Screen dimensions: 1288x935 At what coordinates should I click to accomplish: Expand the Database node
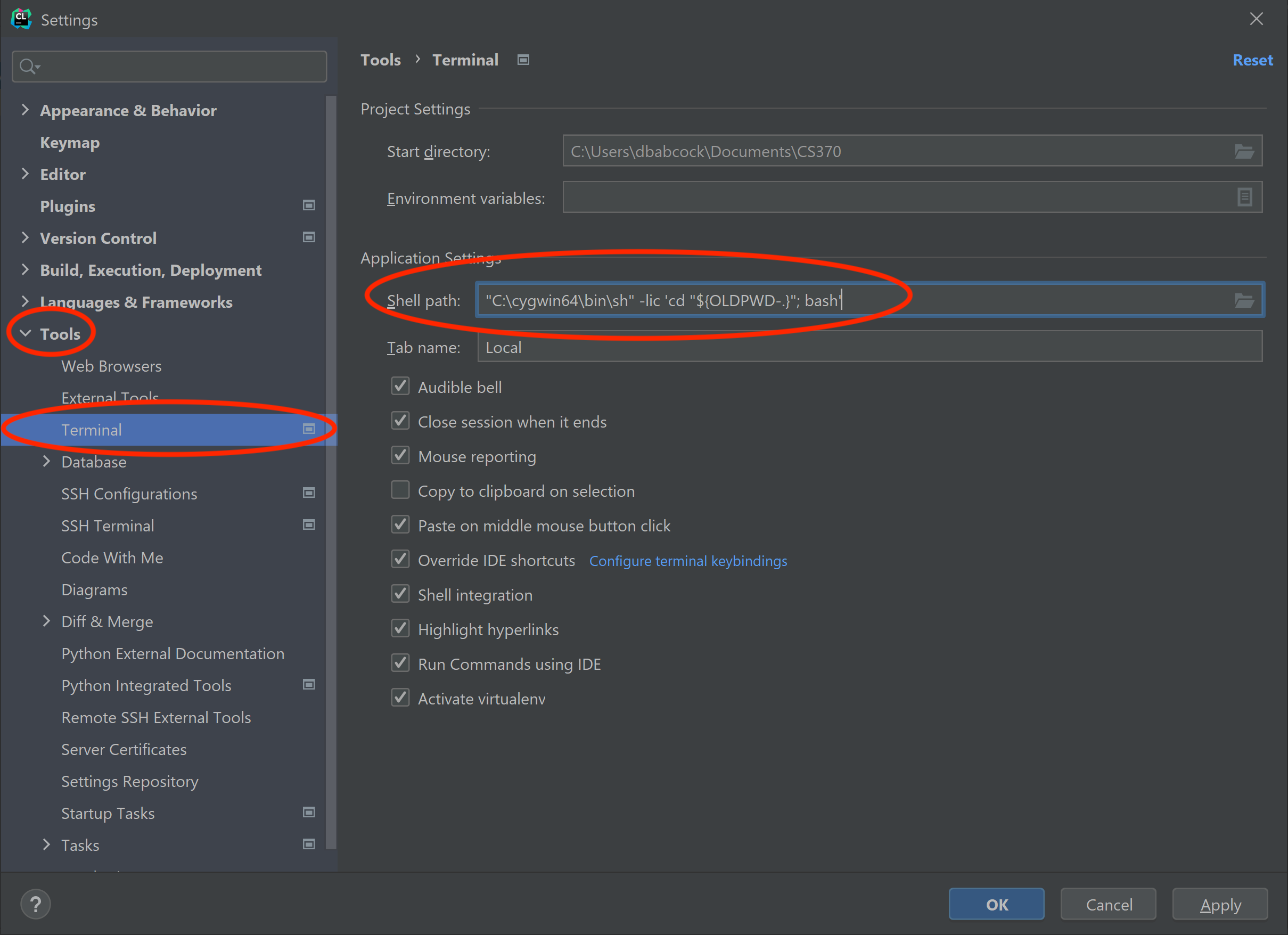click(46, 461)
